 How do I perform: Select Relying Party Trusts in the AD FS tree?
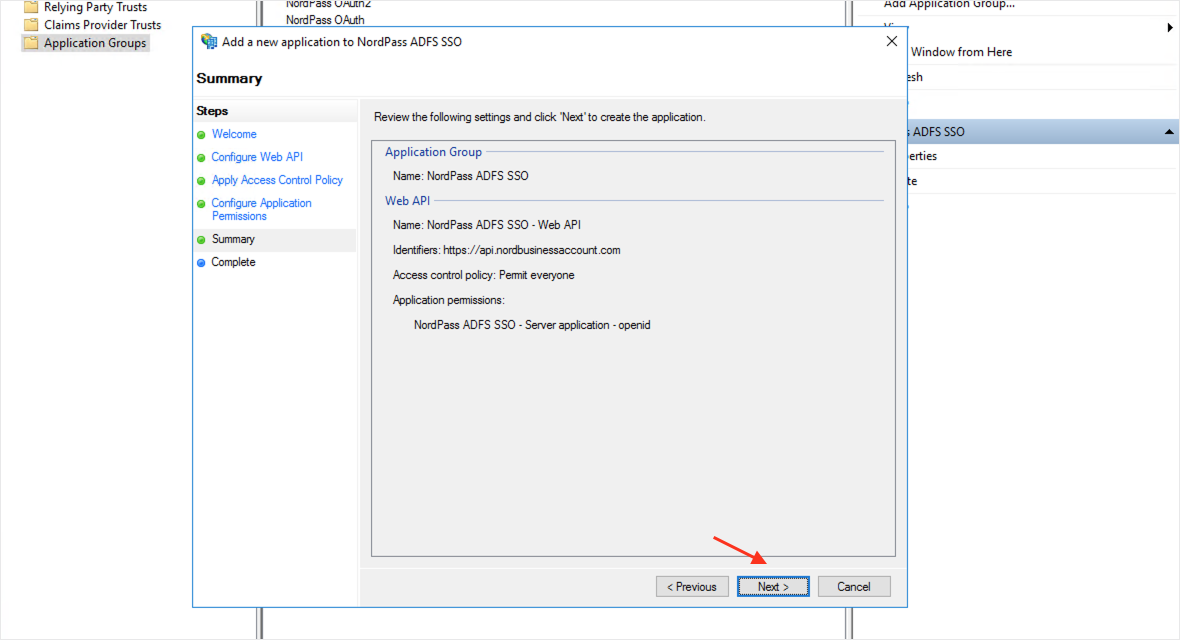click(x=95, y=7)
